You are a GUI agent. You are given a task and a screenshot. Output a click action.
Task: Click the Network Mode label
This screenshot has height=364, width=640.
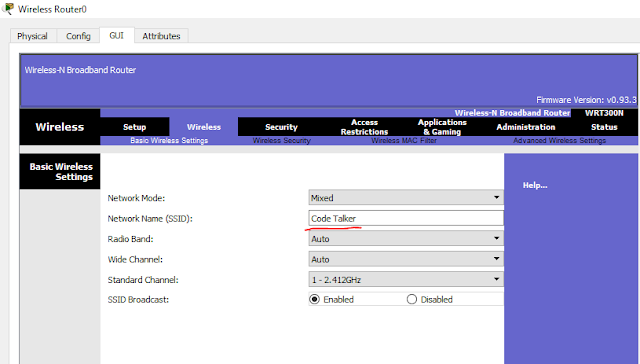click(136, 198)
